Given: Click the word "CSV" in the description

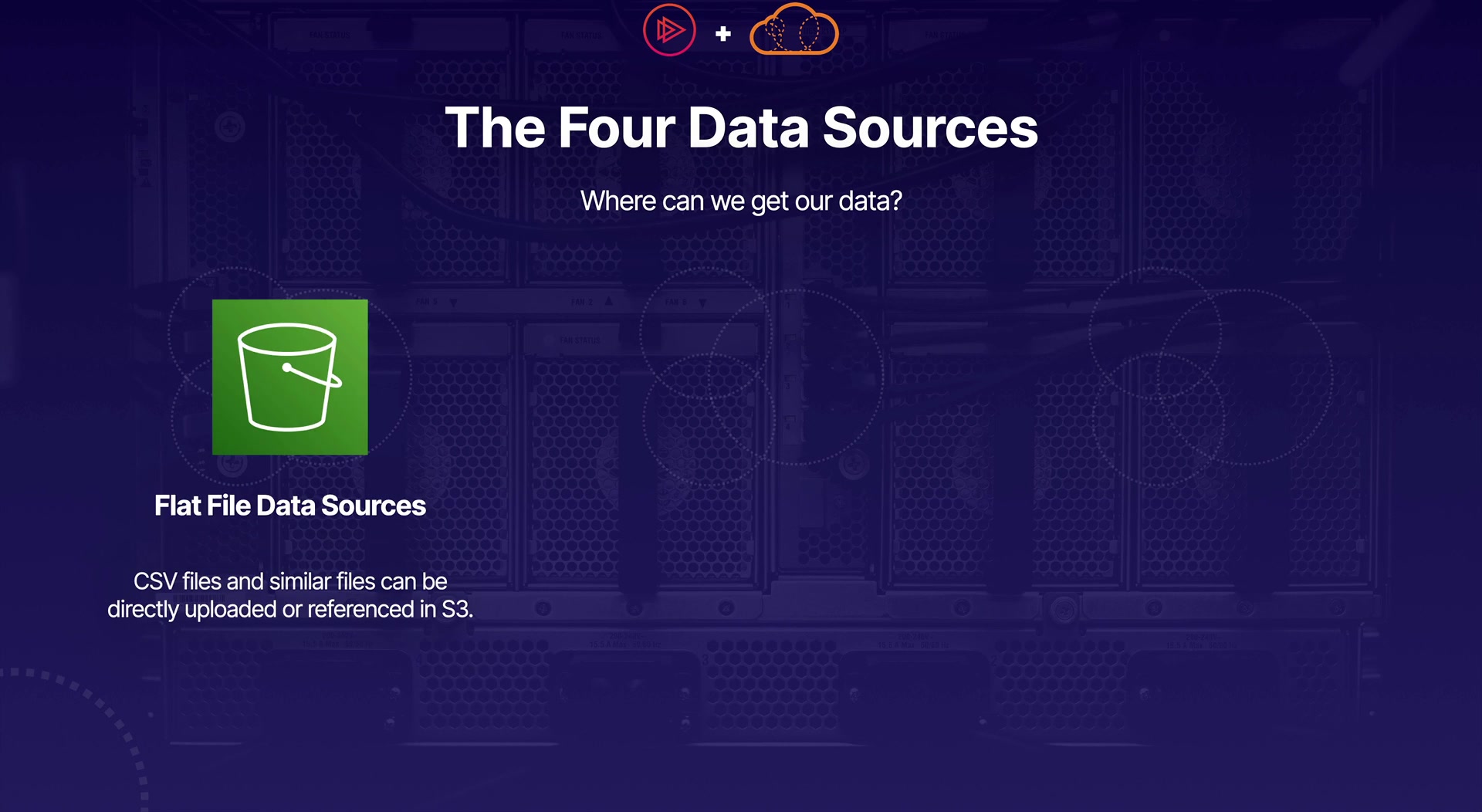Looking at the screenshot, I should tap(155, 581).
